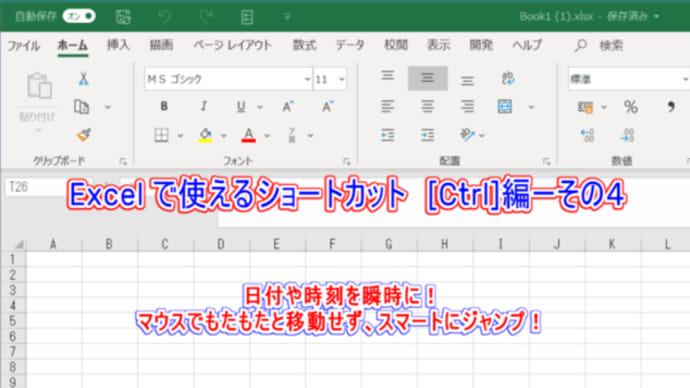This screenshot has width=690, height=388.
Task: Expand the Borders options arrow
Action: (x=180, y=135)
